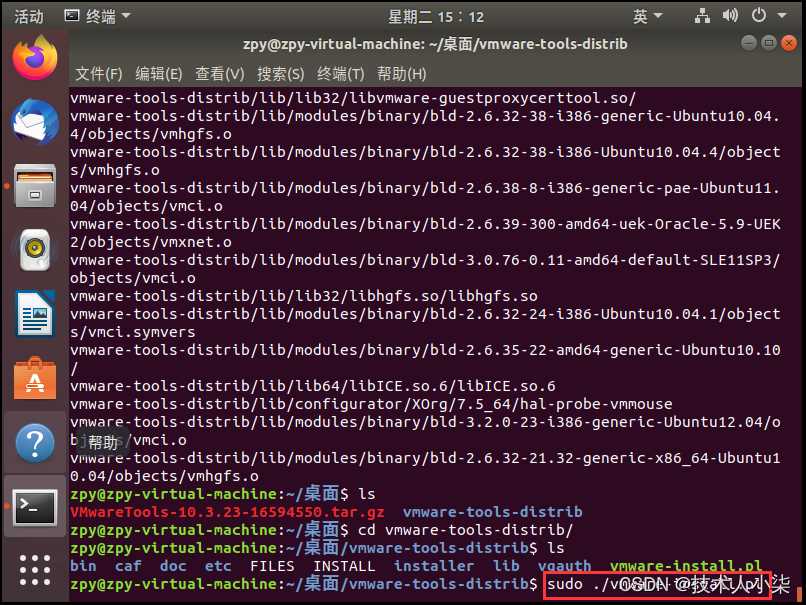The width and height of the screenshot is (806, 605).
Task: Click the bin directory name
Action: 83,566
